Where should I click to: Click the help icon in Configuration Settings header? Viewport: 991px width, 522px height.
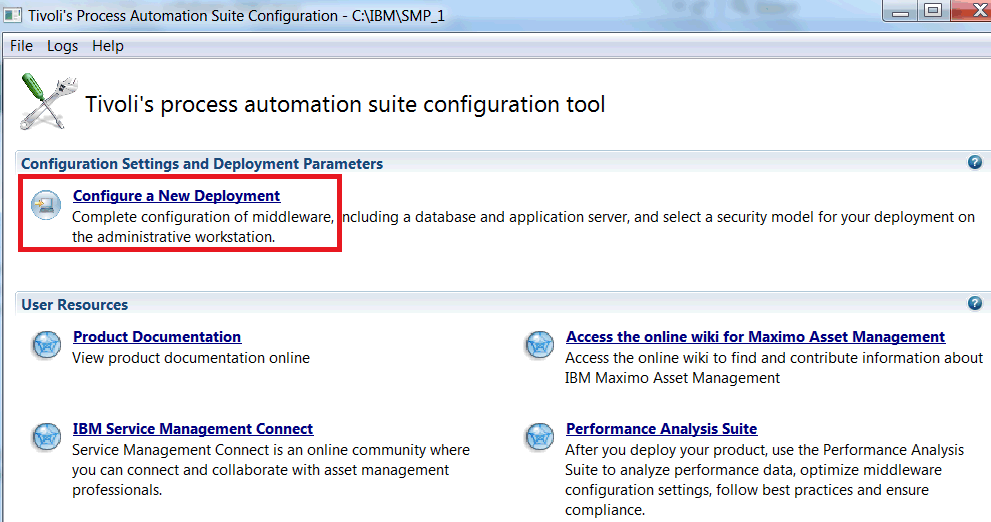coord(975,162)
